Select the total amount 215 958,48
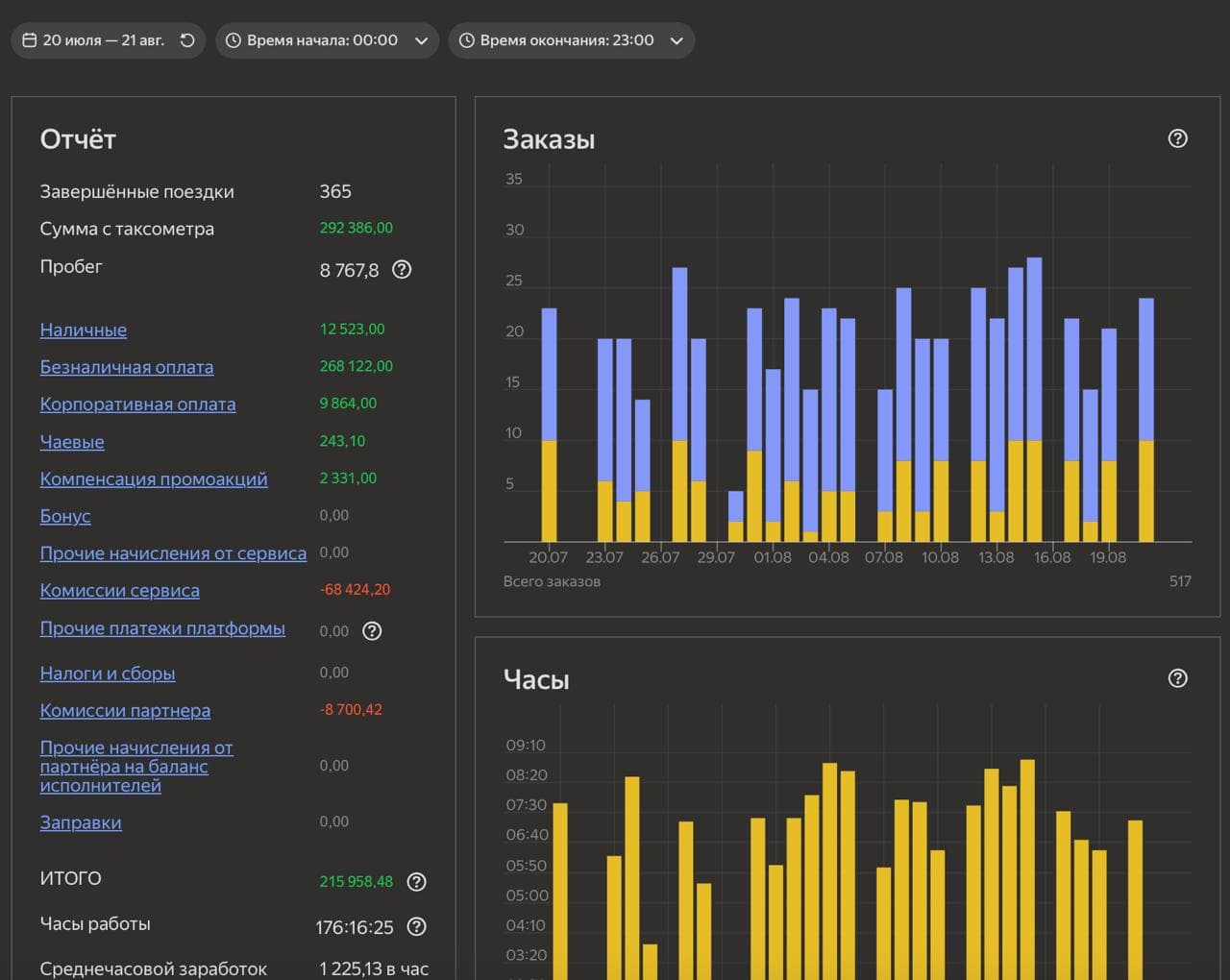1230x980 pixels. (x=357, y=881)
